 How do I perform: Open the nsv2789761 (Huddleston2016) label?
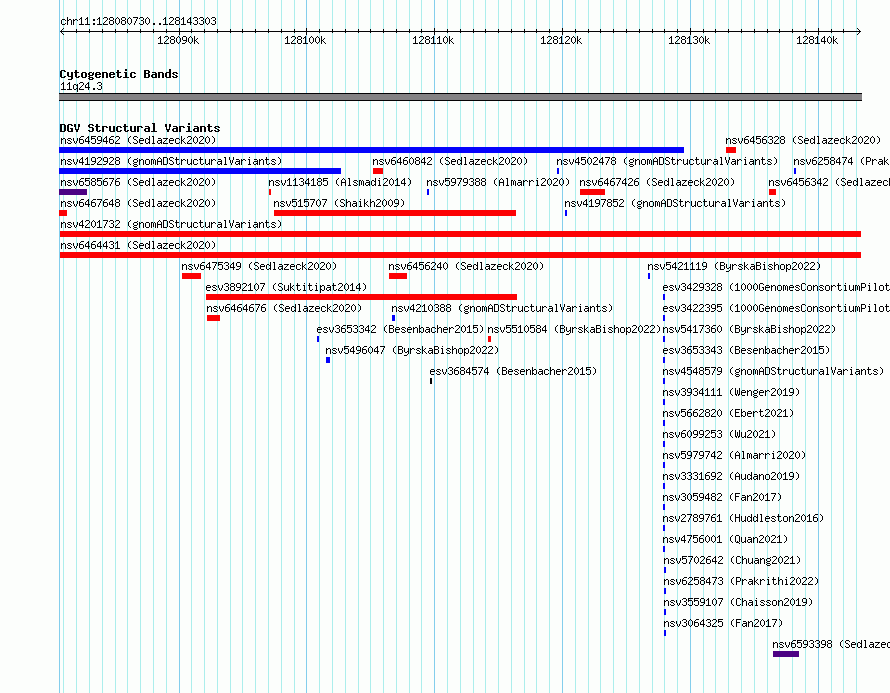pos(743,518)
